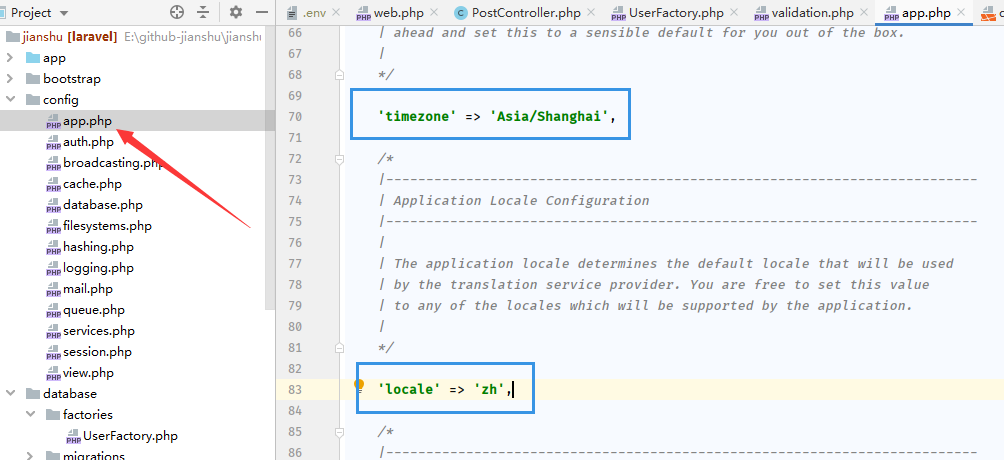1004x460 pixels.
Task: Click line number 83 in gutter
Action: point(295,389)
